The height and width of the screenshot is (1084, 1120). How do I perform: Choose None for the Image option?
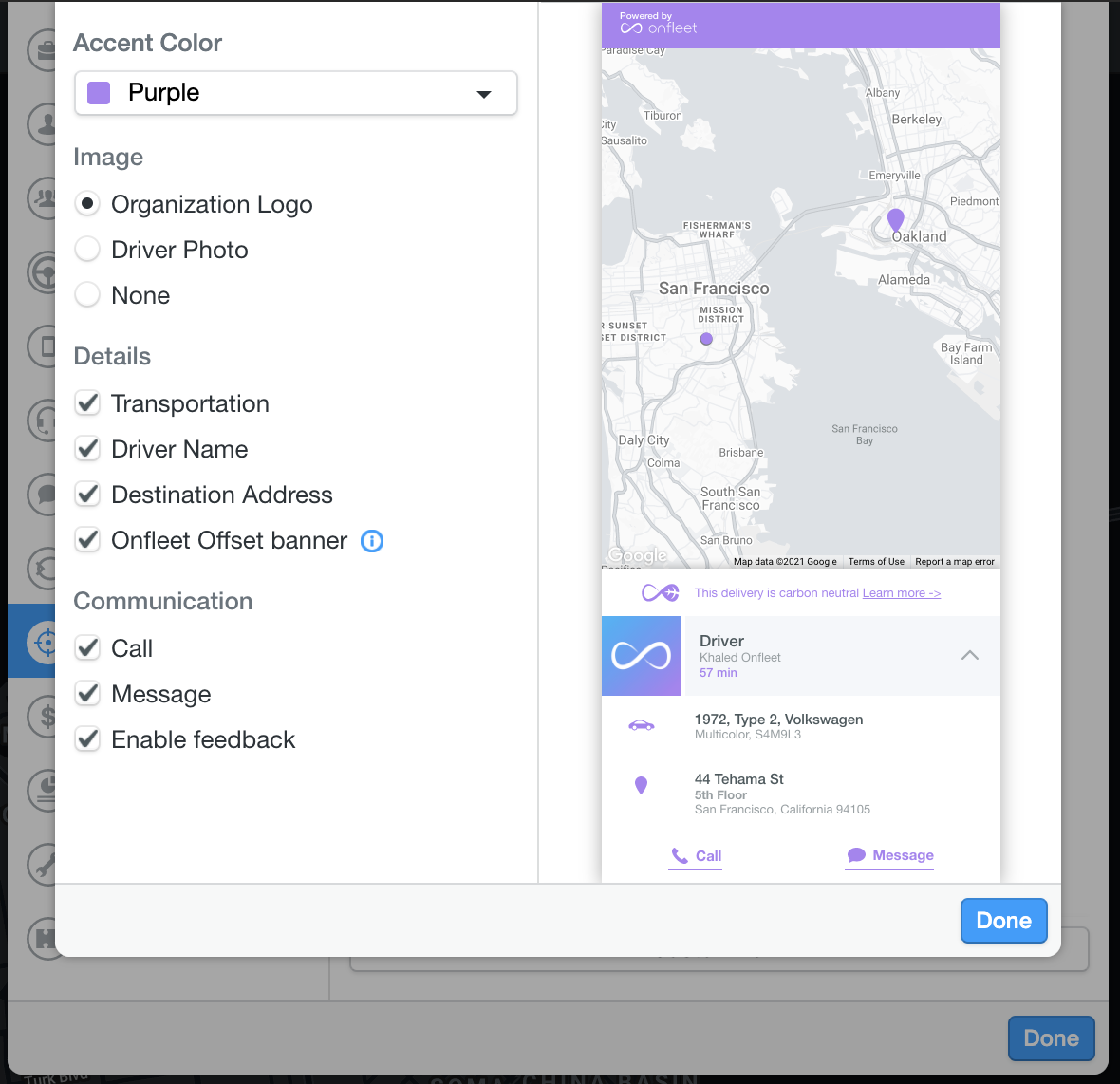[x=87, y=295]
